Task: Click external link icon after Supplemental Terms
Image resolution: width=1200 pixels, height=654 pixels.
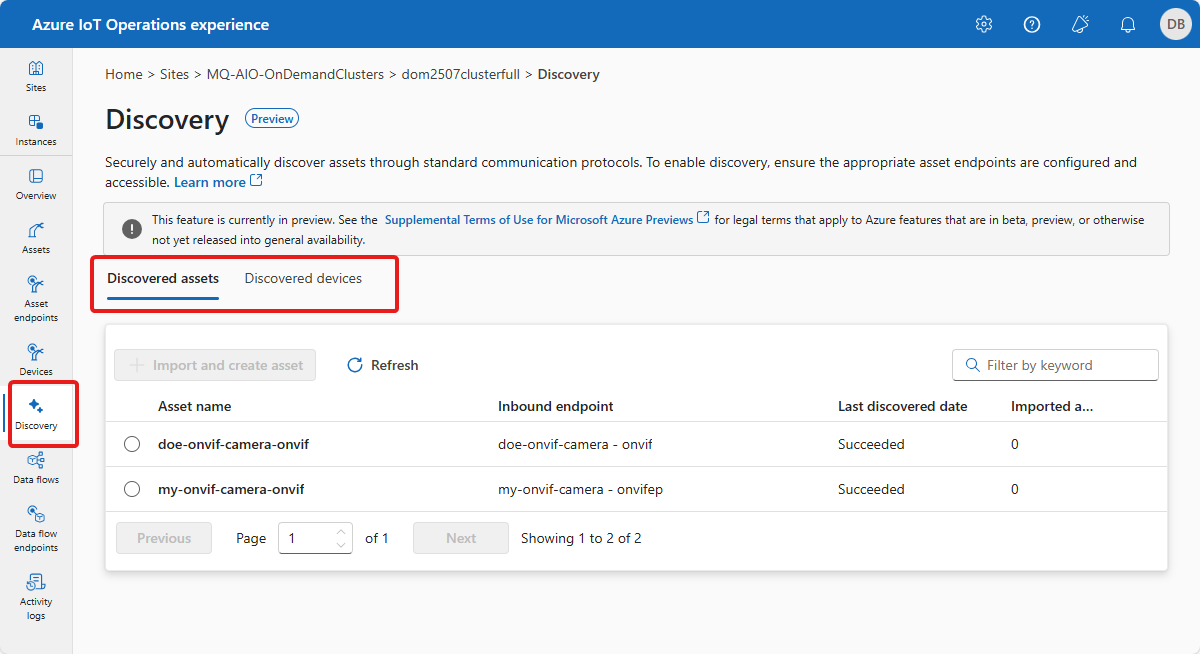Action: click(704, 218)
